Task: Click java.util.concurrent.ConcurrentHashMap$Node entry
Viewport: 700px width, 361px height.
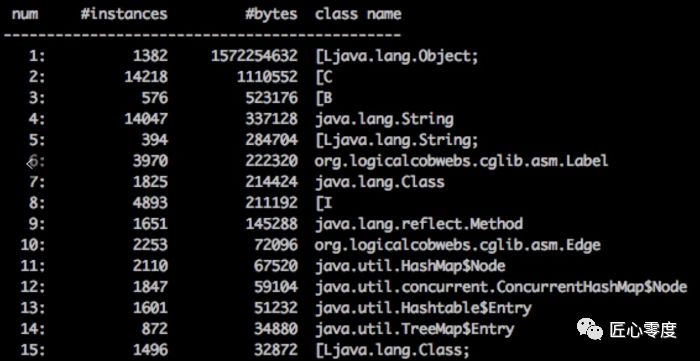Action: pyautogui.click(x=501, y=287)
